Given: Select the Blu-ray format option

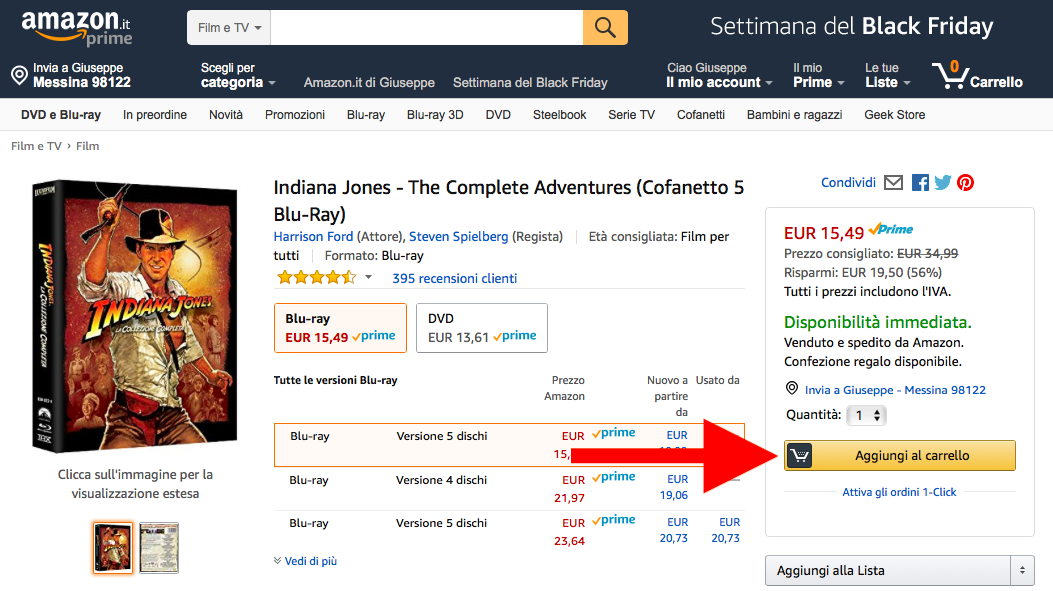Looking at the screenshot, I should [x=340, y=328].
